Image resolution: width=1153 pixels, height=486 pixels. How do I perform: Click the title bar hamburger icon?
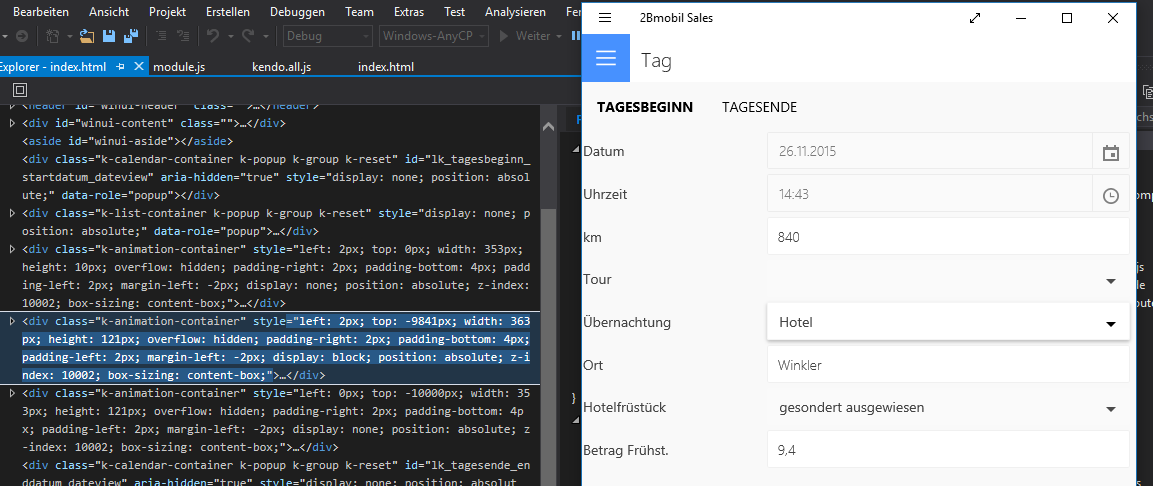pos(605,18)
